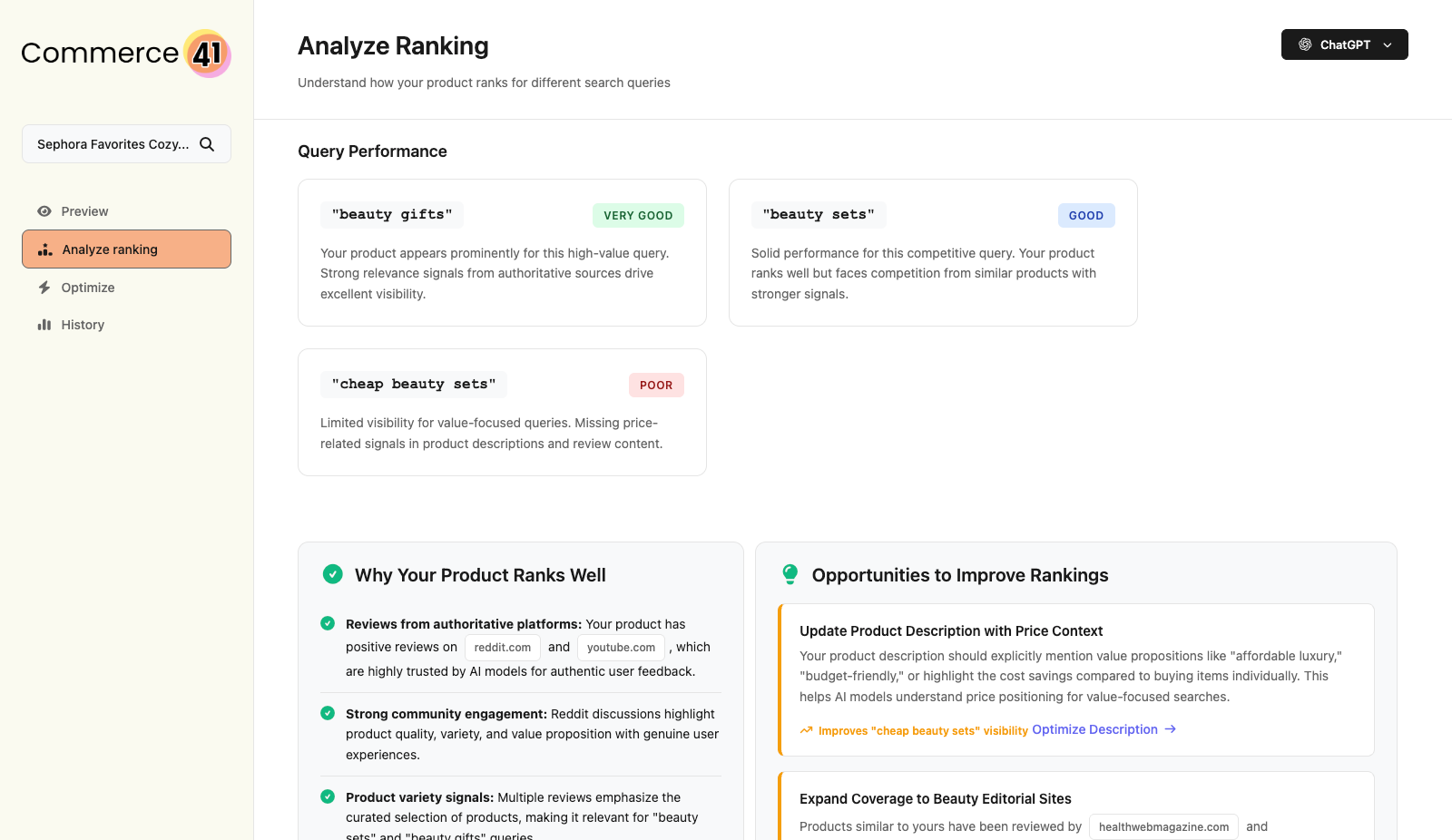Follow the Optimize Description link
Image resolution: width=1452 pixels, height=840 pixels.
(x=1095, y=729)
